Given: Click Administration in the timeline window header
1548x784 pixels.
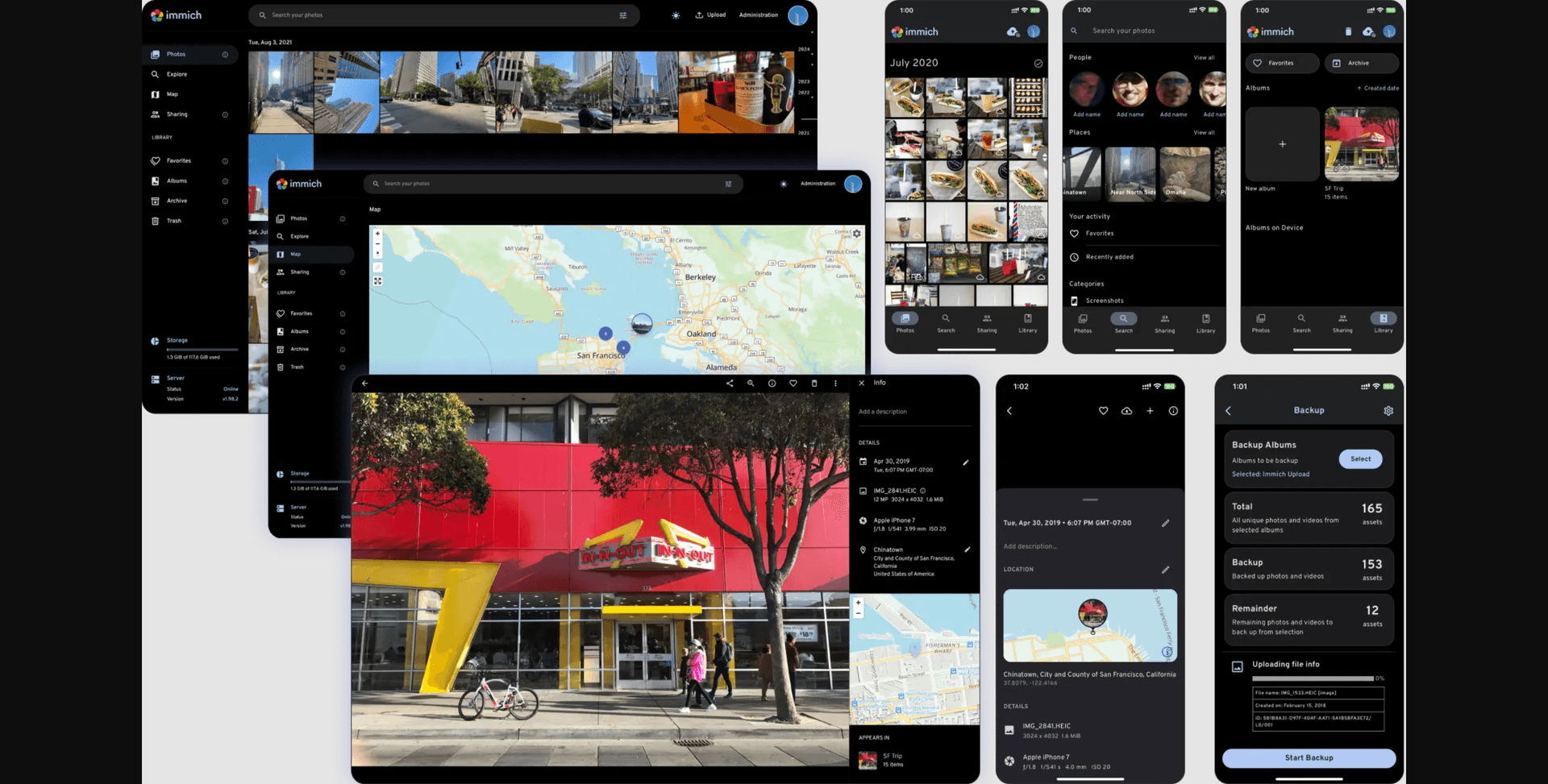Looking at the screenshot, I should tap(759, 15).
